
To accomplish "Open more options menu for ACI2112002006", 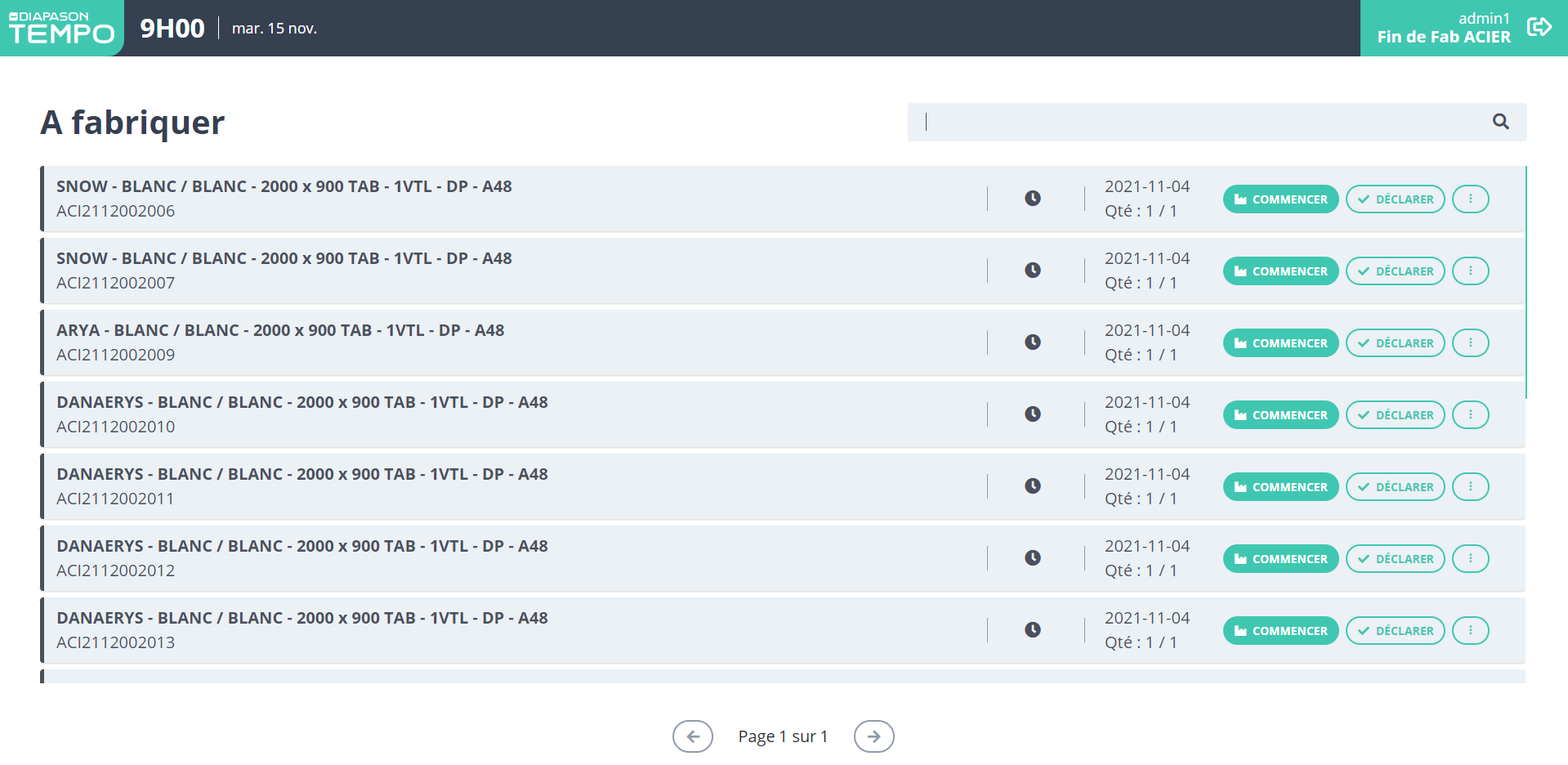I will pos(1470,199).
